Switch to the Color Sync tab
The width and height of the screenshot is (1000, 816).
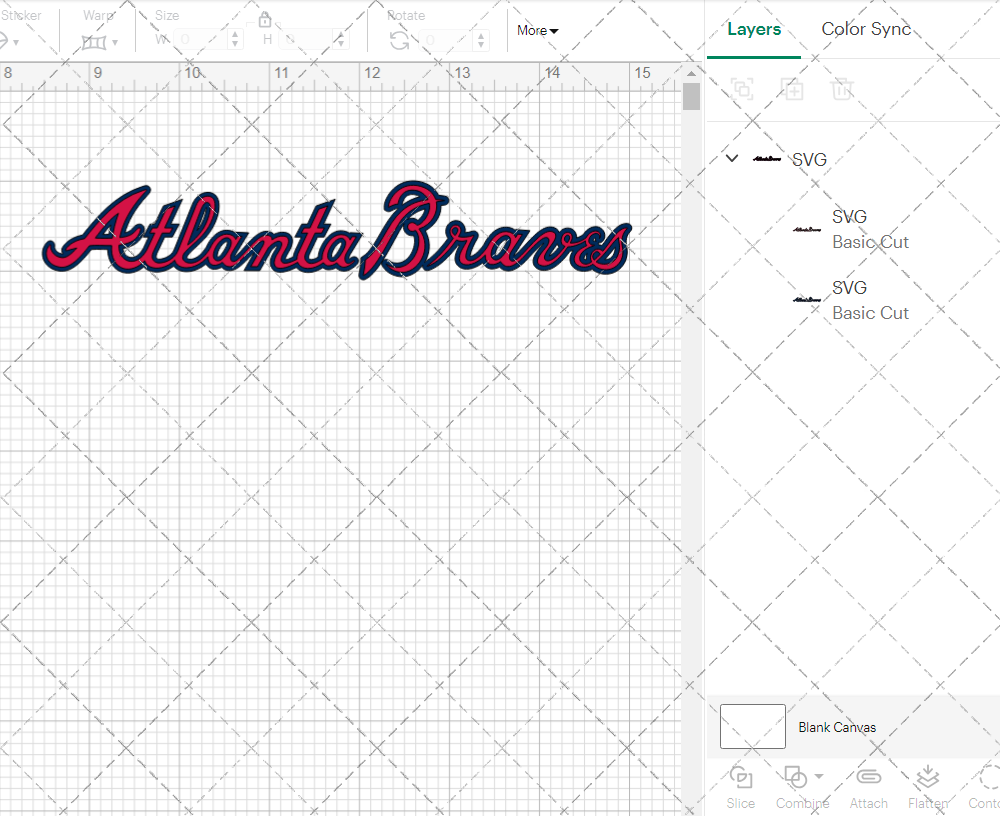click(866, 29)
